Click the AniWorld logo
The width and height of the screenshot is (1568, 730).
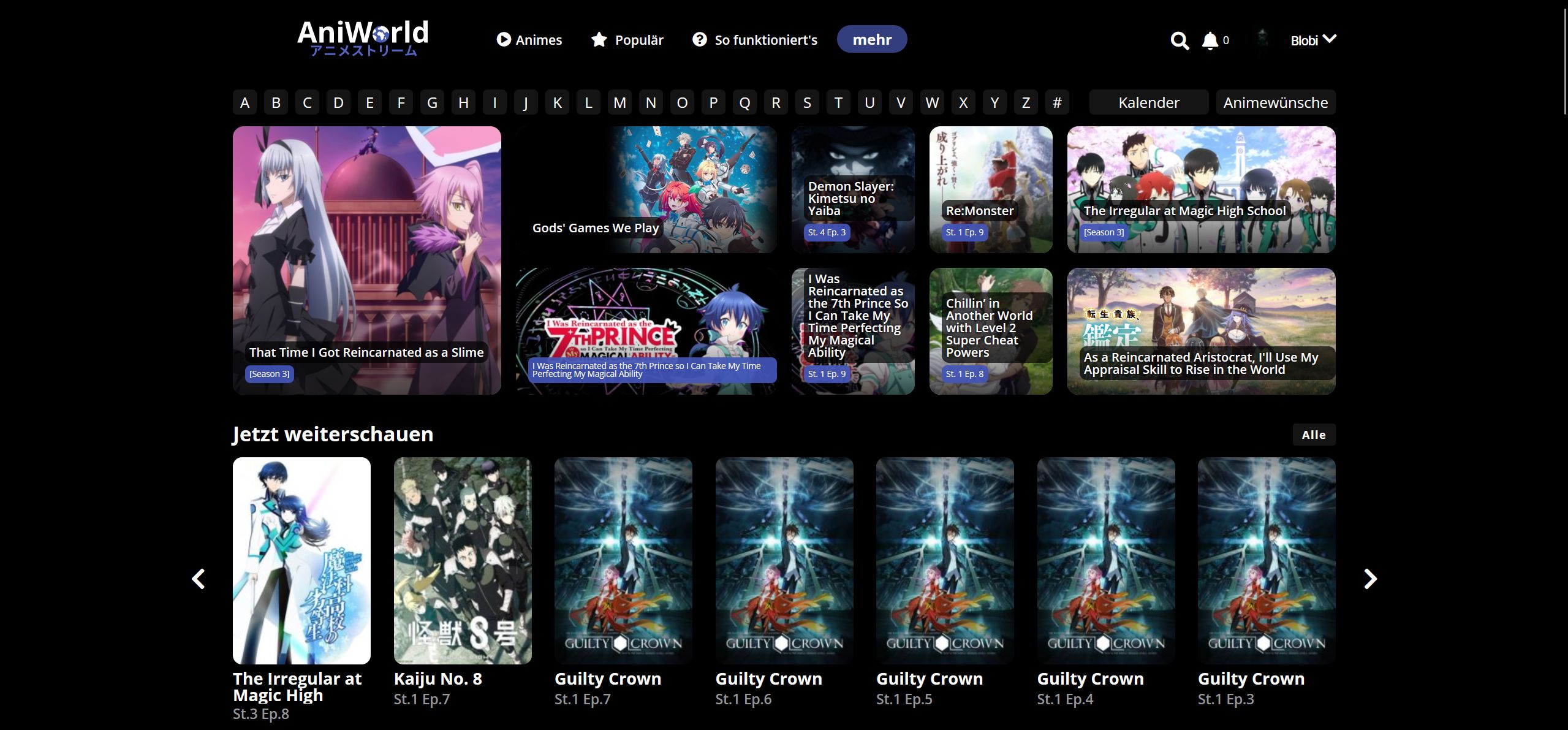pos(363,38)
